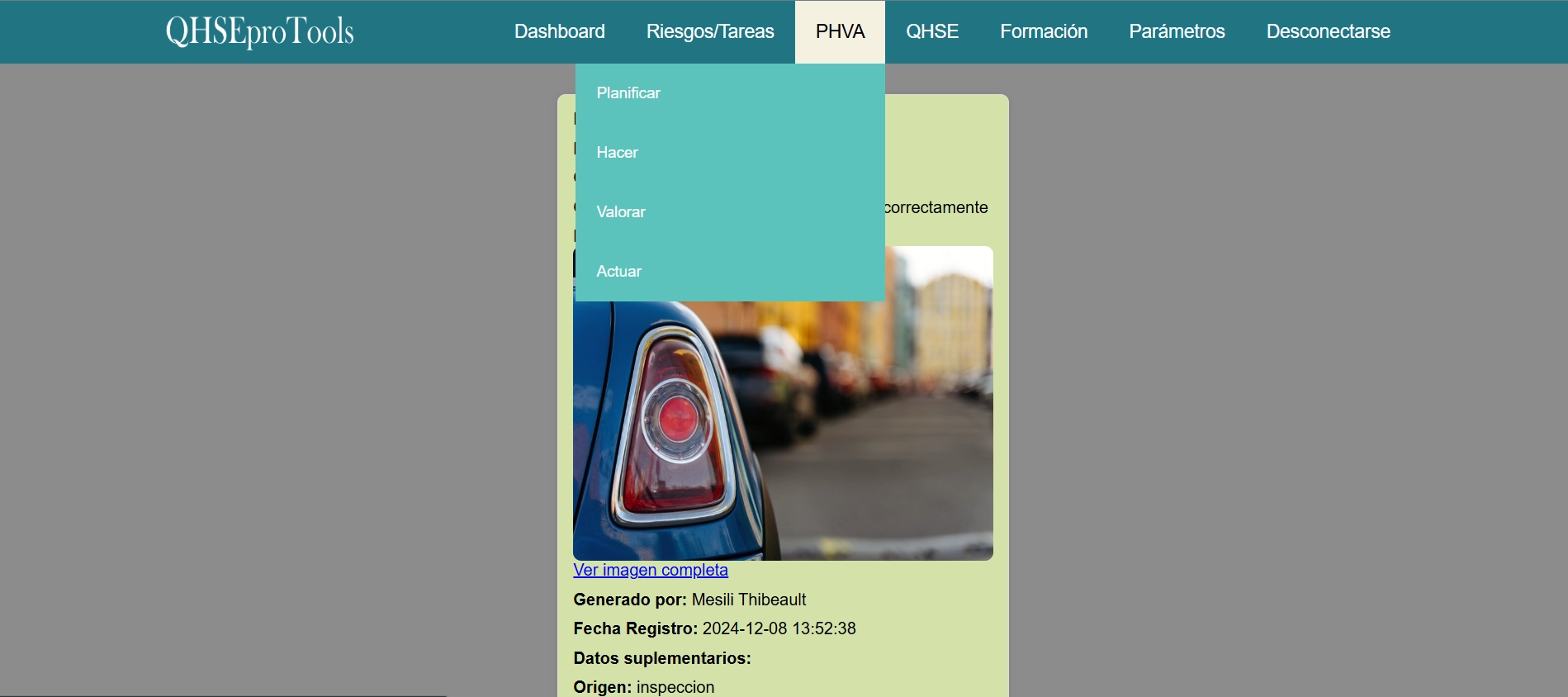Expand the QHSE menu
Viewport: 1568px width, 697px height.
click(x=931, y=31)
